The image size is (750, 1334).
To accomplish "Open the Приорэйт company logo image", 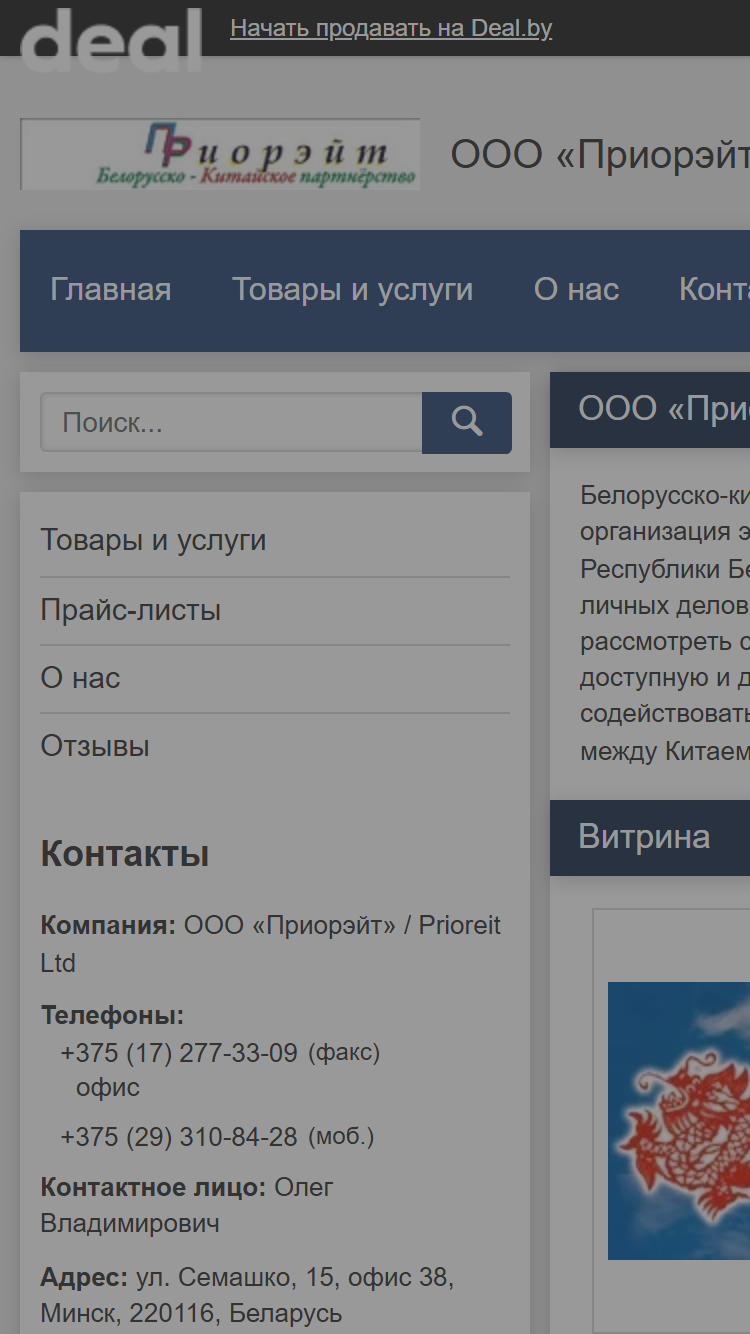I will tap(220, 154).
